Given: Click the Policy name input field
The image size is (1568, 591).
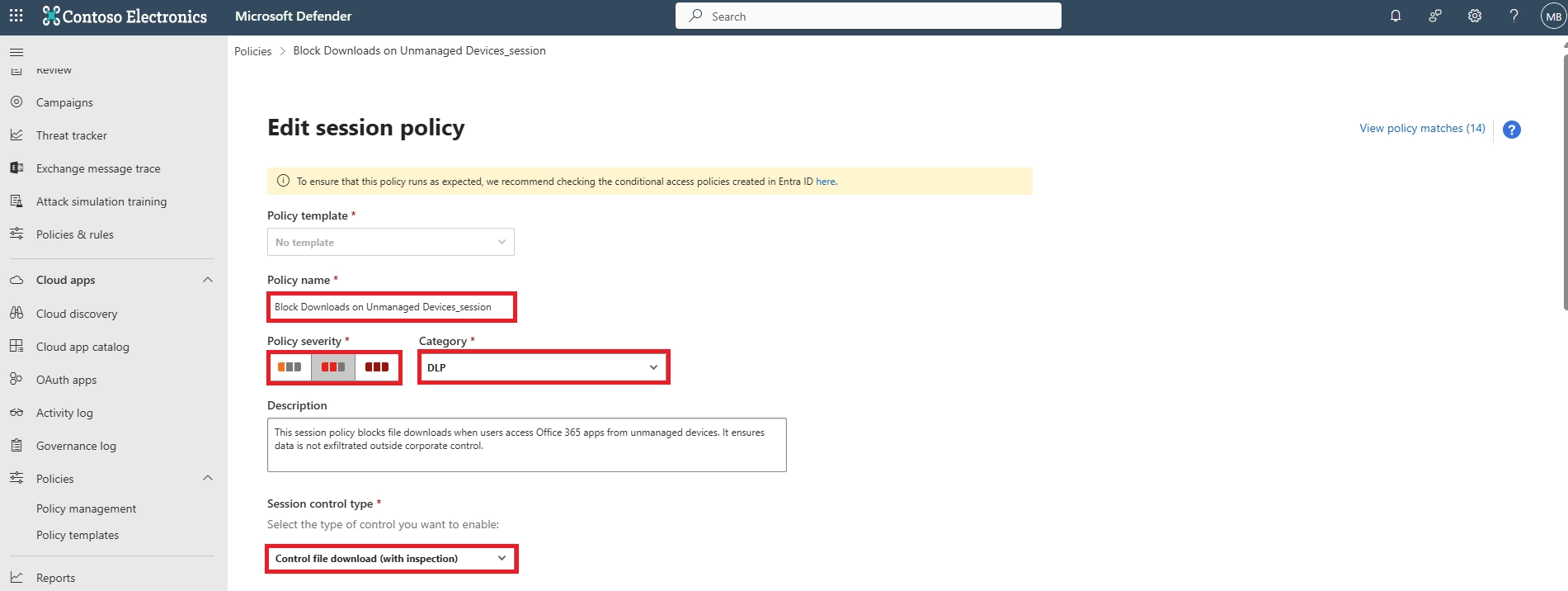Looking at the screenshot, I should tap(392, 307).
